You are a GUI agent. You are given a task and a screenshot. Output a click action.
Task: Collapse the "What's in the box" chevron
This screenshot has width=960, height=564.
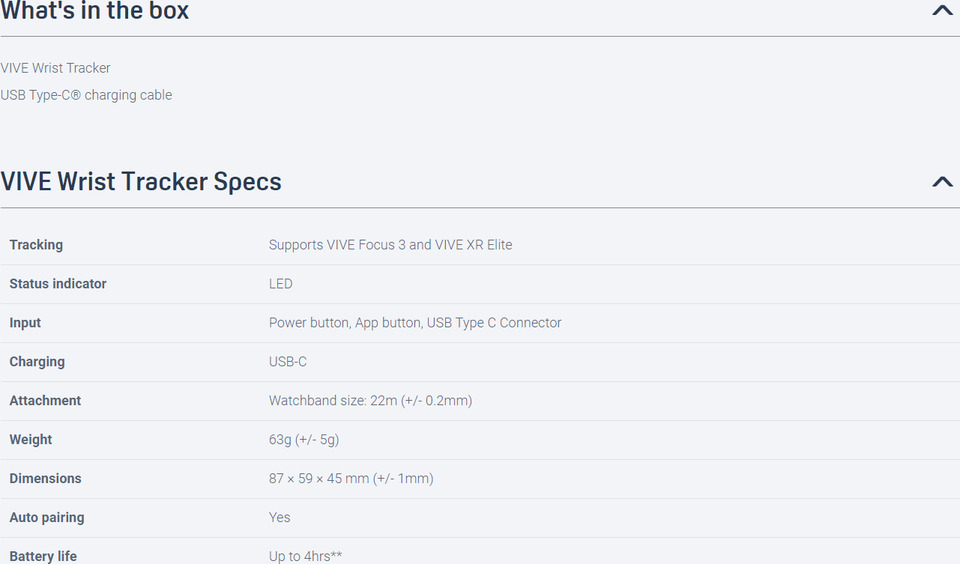(942, 11)
